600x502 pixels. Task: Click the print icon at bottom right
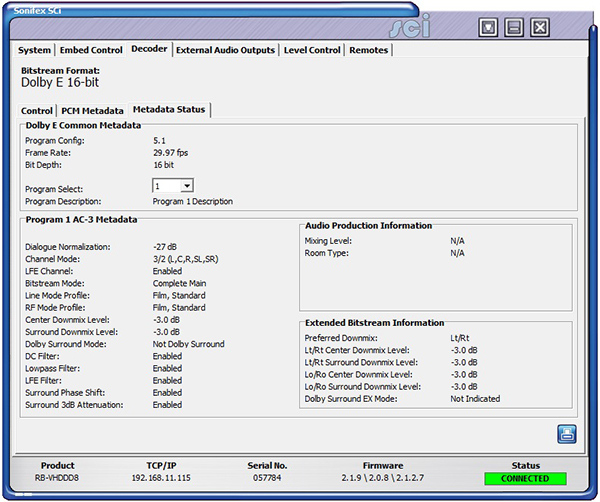(x=567, y=434)
